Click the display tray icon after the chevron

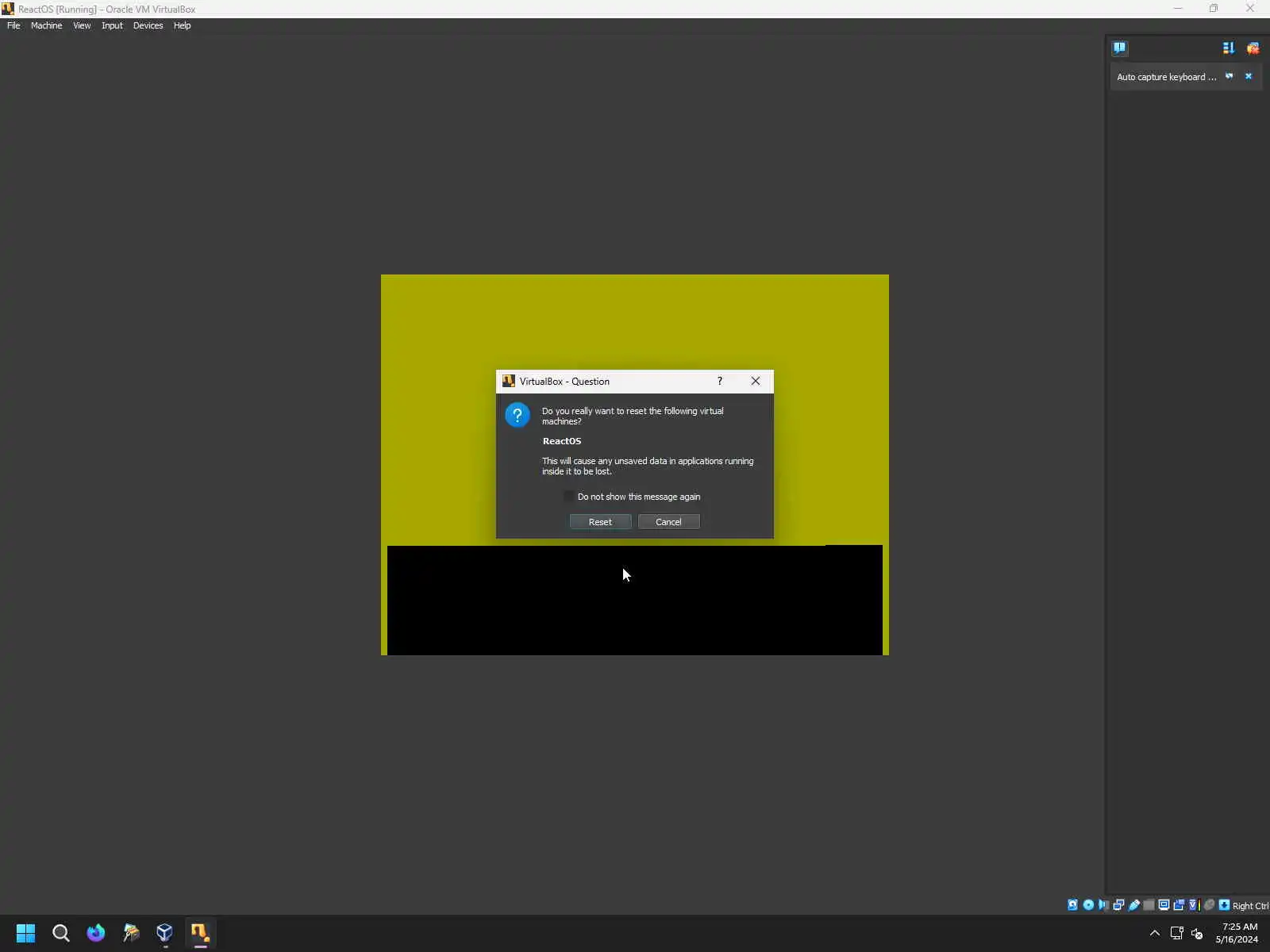pyautogui.click(x=1176, y=933)
